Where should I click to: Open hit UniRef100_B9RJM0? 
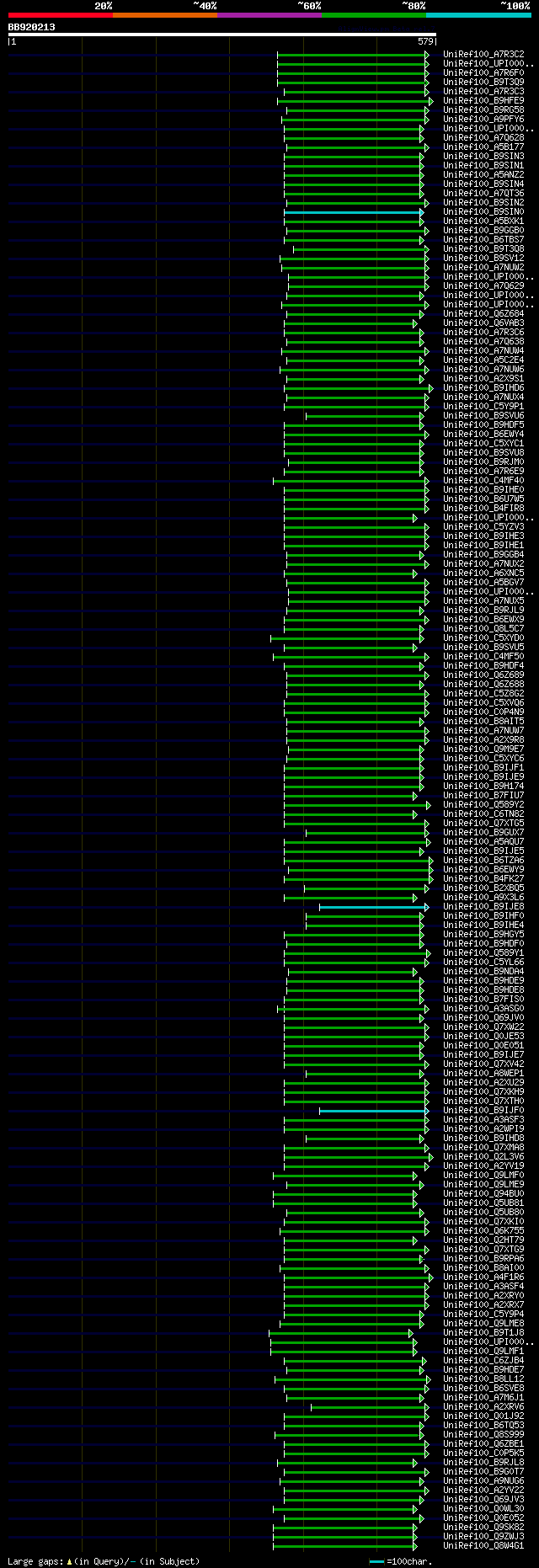point(483,462)
